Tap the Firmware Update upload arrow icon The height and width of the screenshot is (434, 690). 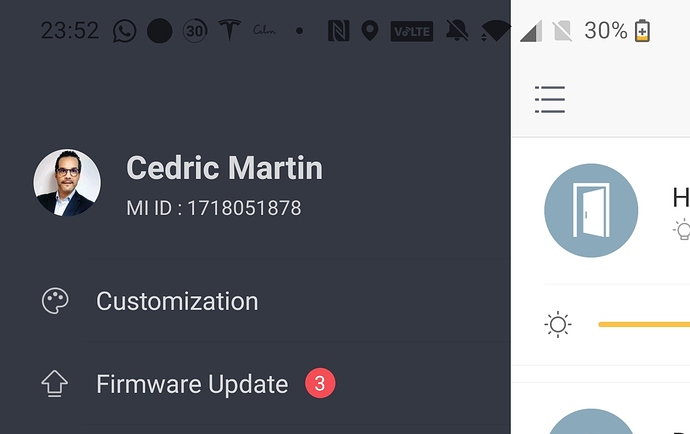[55, 383]
